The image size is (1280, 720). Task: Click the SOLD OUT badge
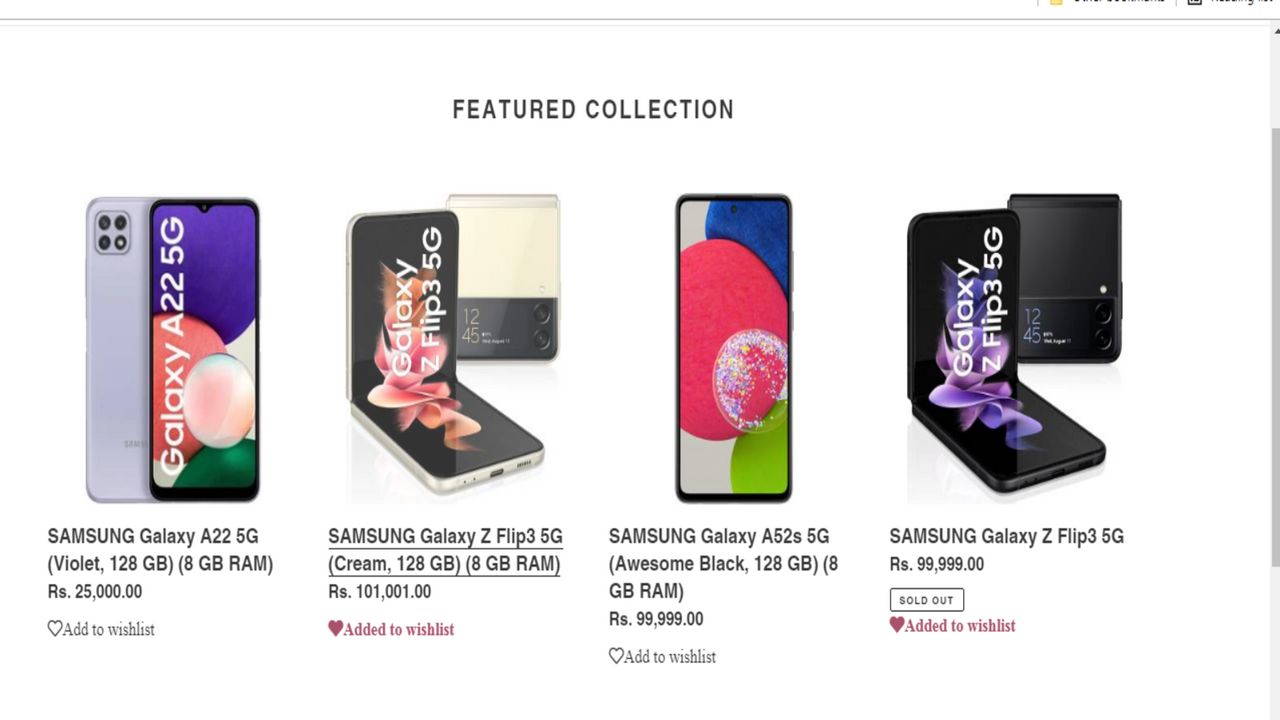tap(926, 600)
